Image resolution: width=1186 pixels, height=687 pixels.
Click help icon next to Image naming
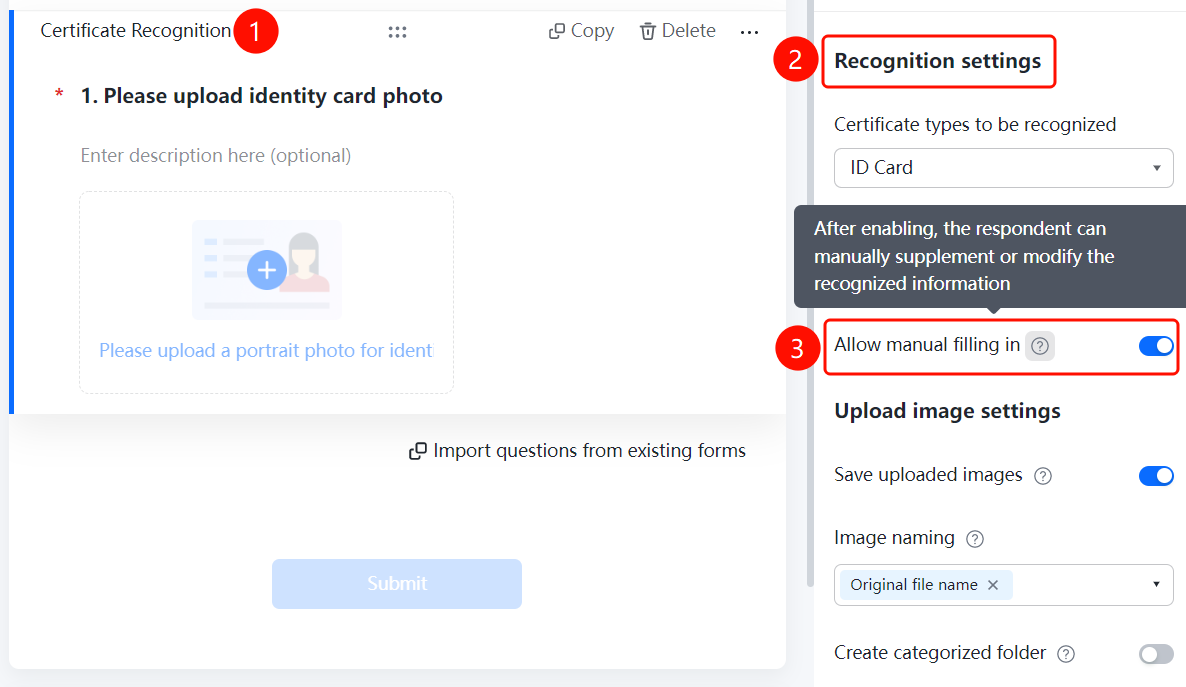(x=975, y=539)
